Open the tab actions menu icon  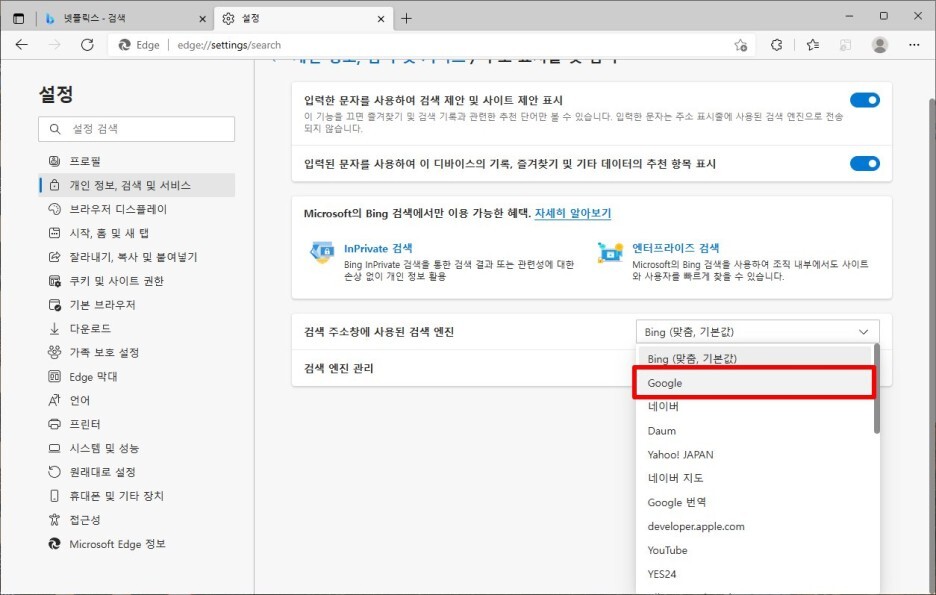pos(19,19)
